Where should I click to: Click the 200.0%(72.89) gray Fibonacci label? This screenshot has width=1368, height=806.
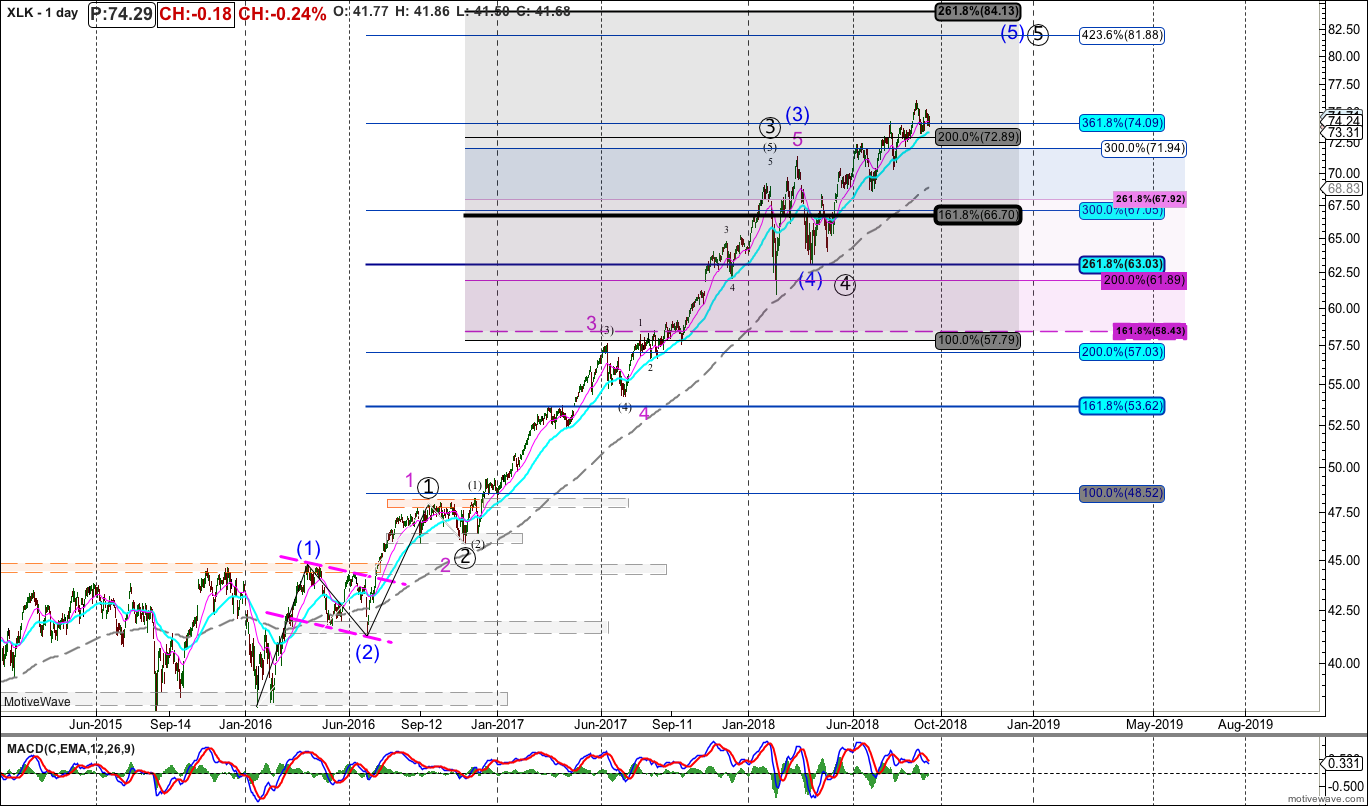pyautogui.click(x=978, y=137)
